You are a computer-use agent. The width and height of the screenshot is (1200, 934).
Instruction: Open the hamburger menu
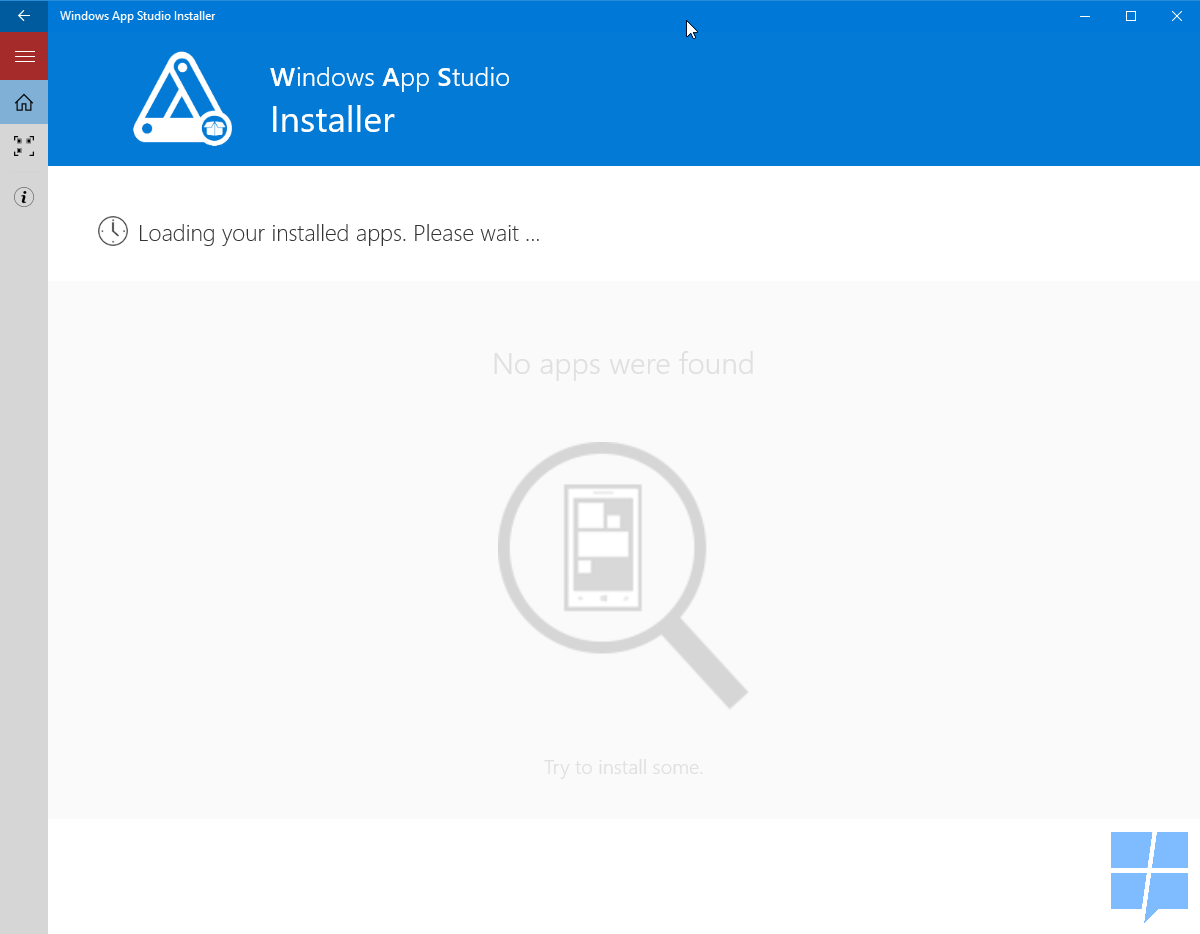(x=24, y=56)
